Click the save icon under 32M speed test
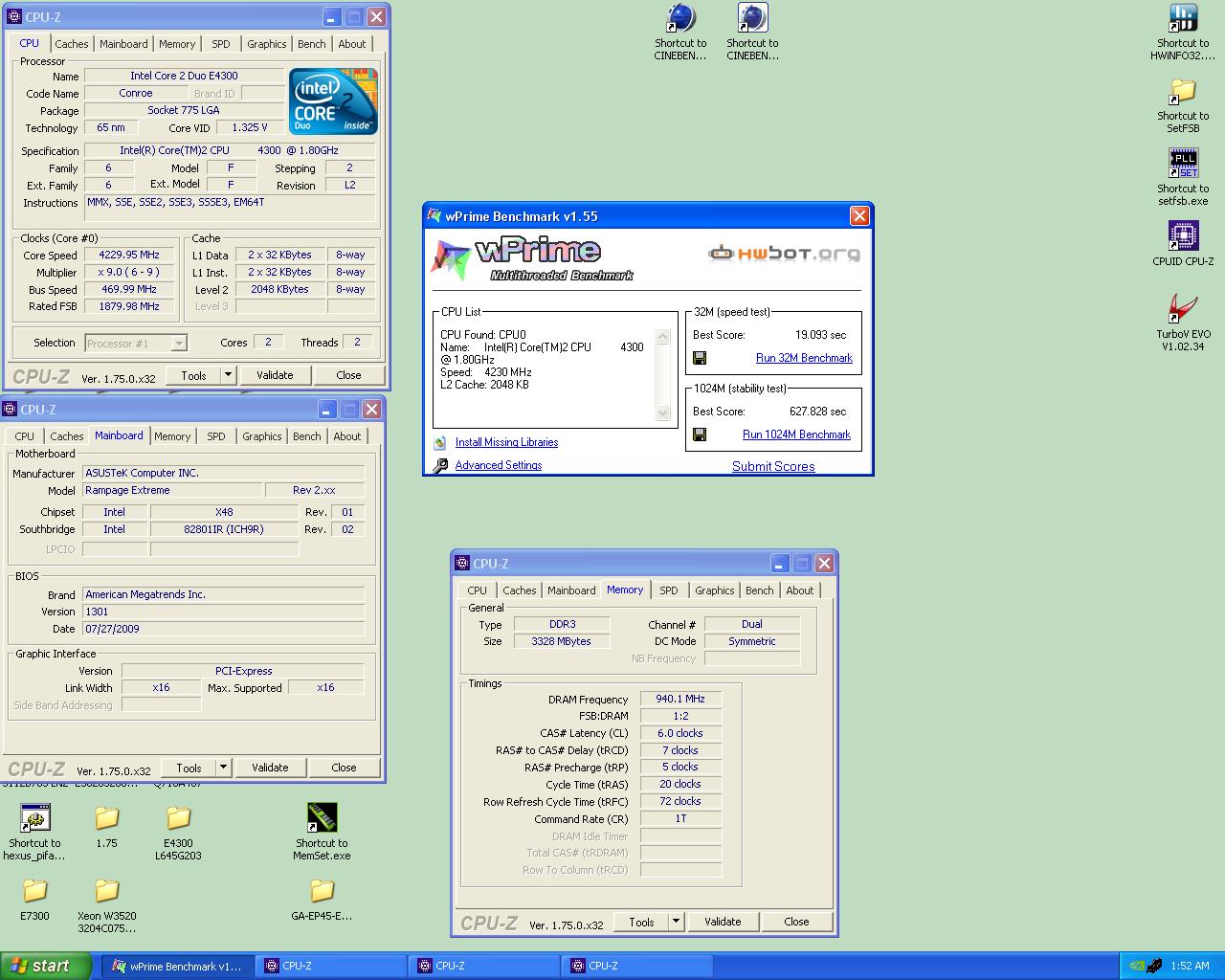Screen dimensions: 1225x980 click(x=700, y=358)
